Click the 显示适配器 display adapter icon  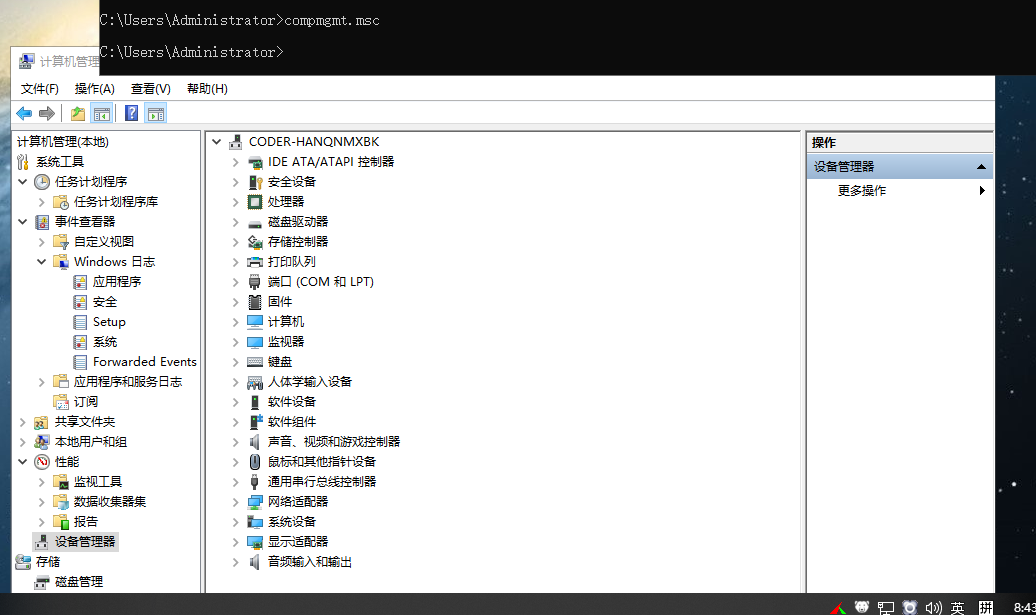click(255, 542)
